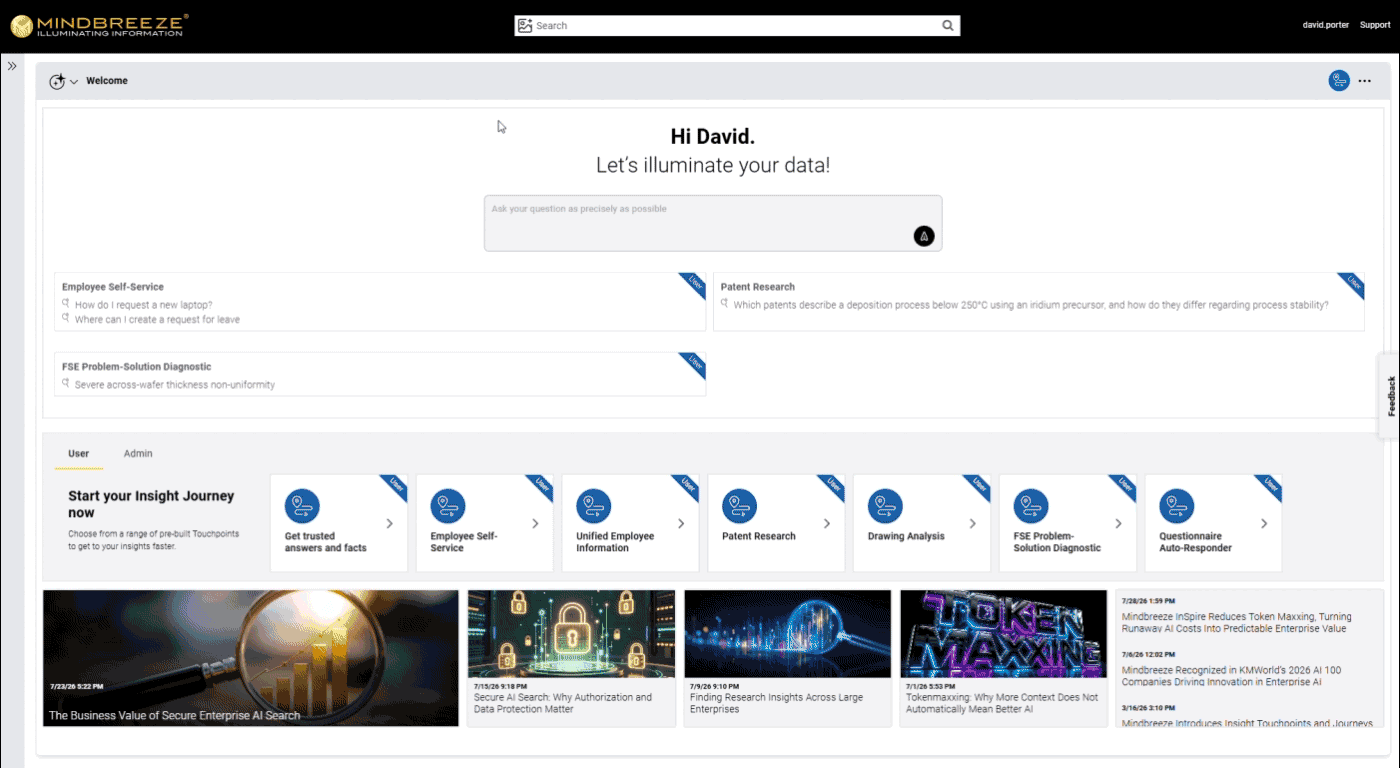Expand the Questionnaire Auto-Responder card chevron
The image size is (1400, 768).
point(1264,524)
